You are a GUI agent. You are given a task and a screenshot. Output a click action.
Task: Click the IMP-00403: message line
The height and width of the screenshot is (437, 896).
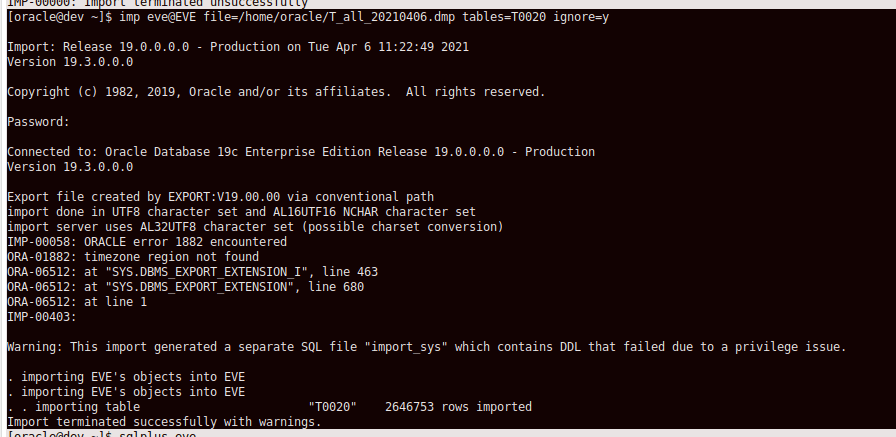pyautogui.click(x=42, y=316)
